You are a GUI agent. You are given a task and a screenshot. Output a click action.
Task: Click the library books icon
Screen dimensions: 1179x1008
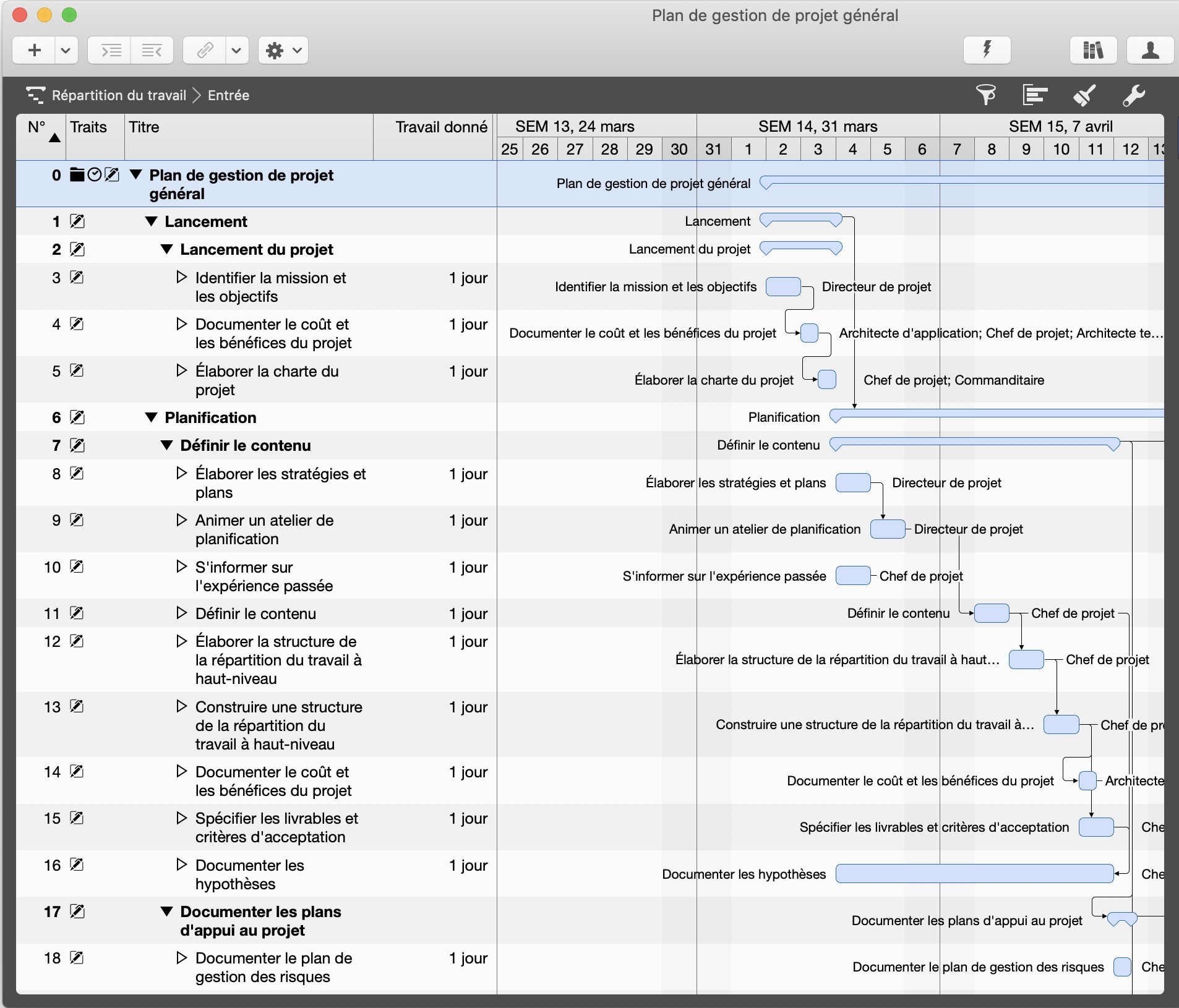[1092, 50]
